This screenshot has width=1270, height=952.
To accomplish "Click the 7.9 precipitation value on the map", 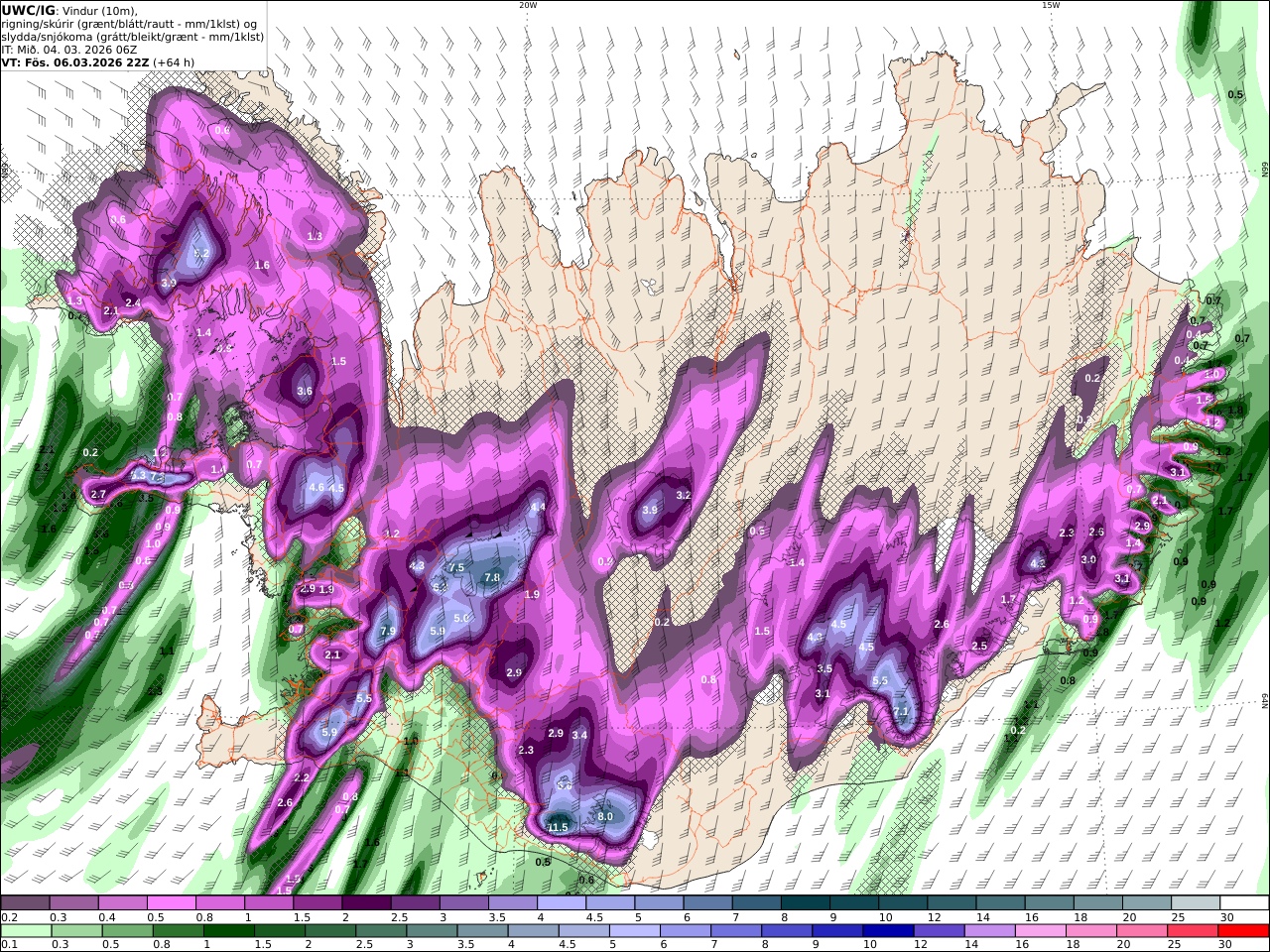I will click(x=388, y=631).
